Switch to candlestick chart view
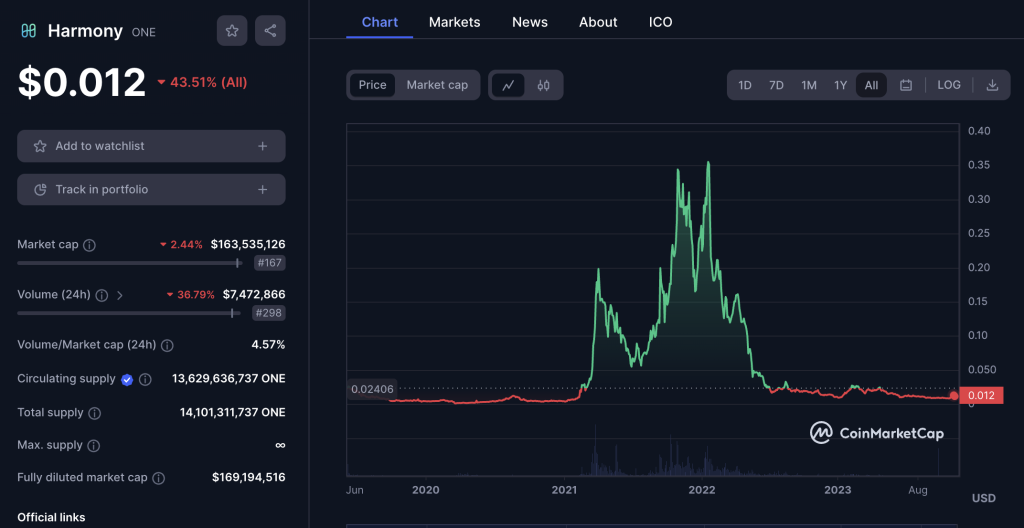The height and width of the screenshot is (528, 1024). click(543, 85)
